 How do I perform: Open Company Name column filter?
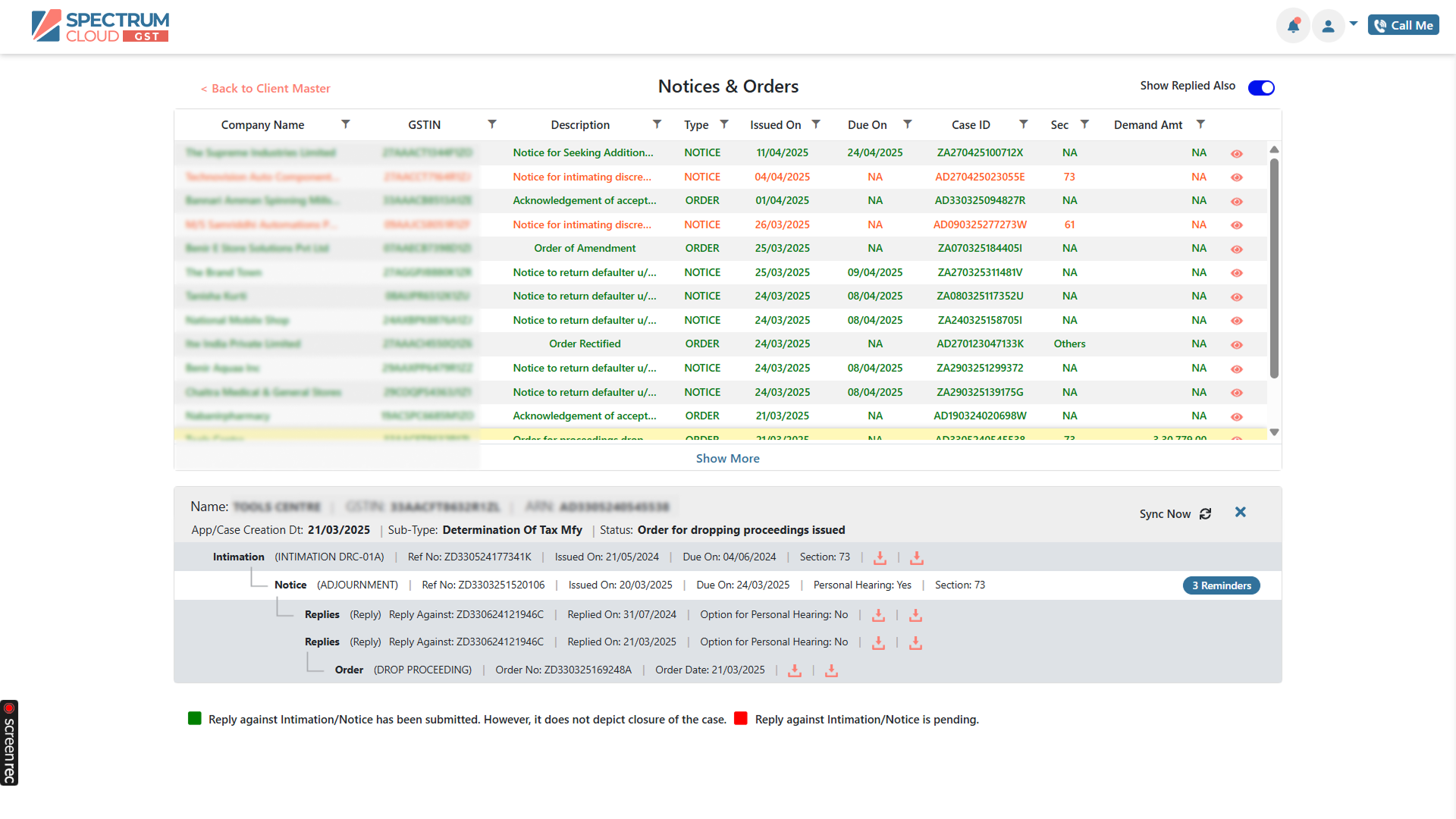[x=345, y=124]
